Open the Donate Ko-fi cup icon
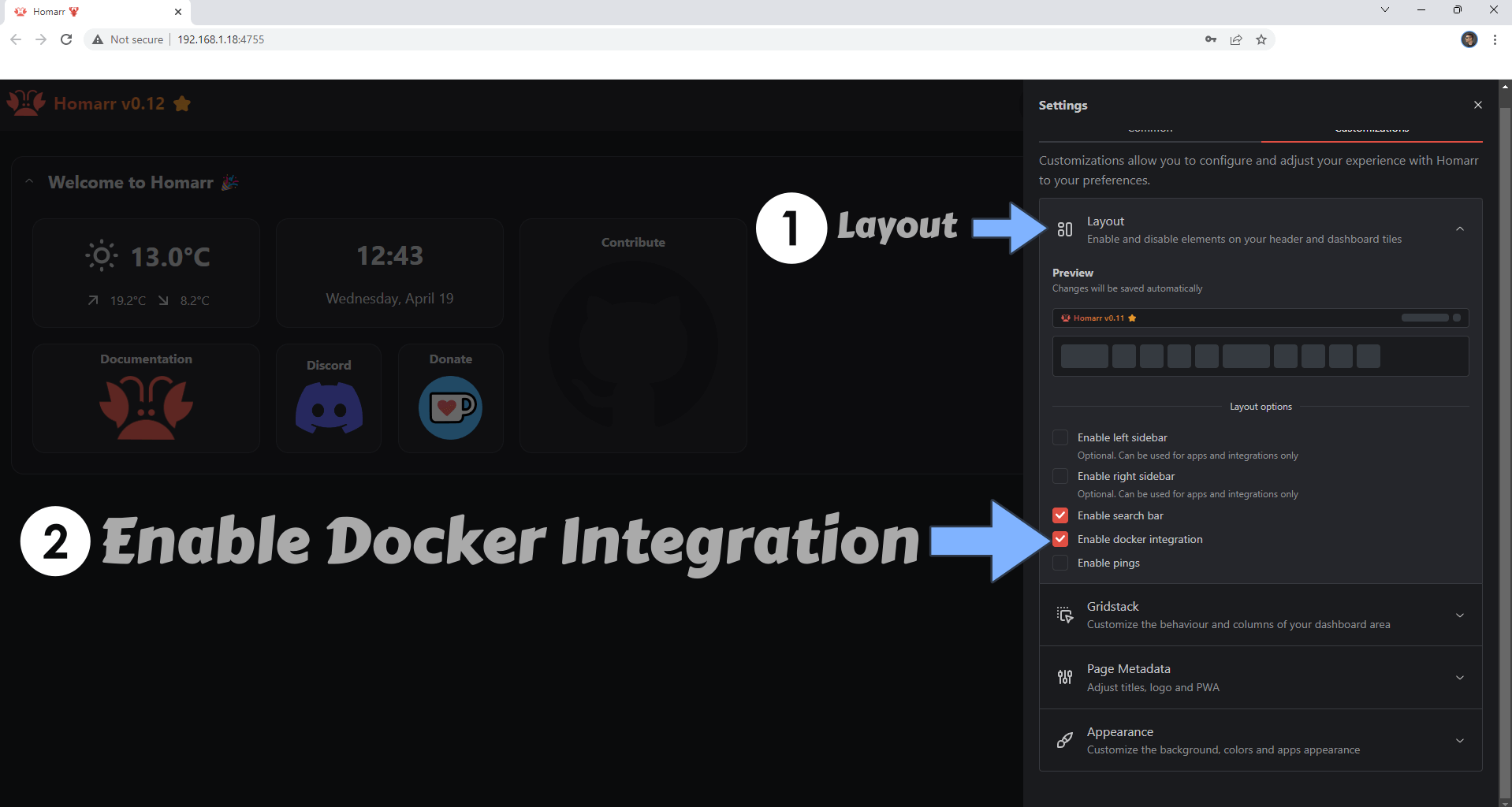The height and width of the screenshot is (807, 1512). (450, 407)
